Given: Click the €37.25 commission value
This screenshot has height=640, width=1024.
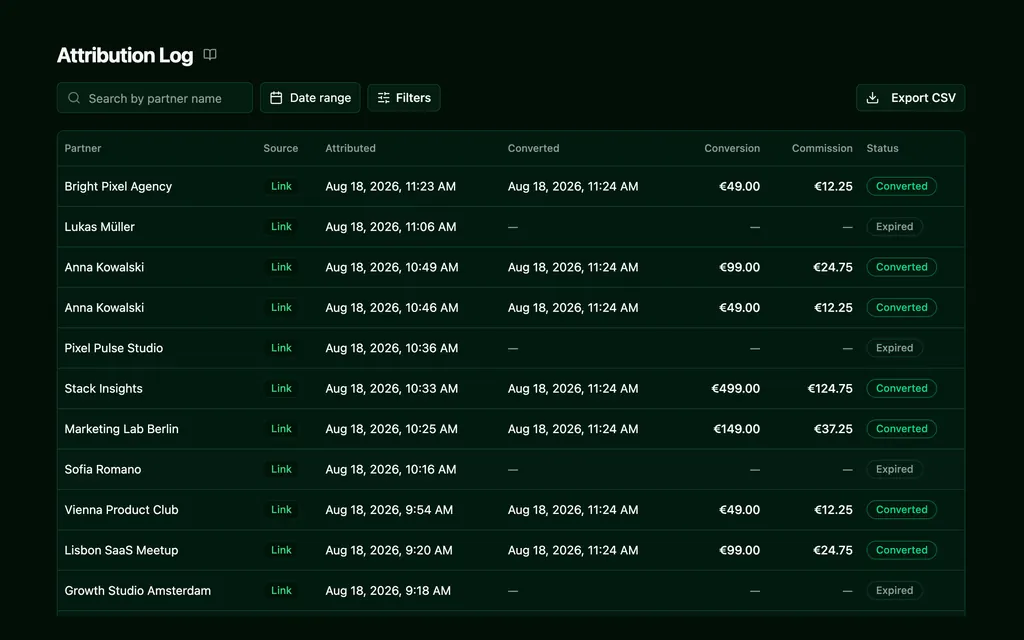Looking at the screenshot, I should pos(833,429).
